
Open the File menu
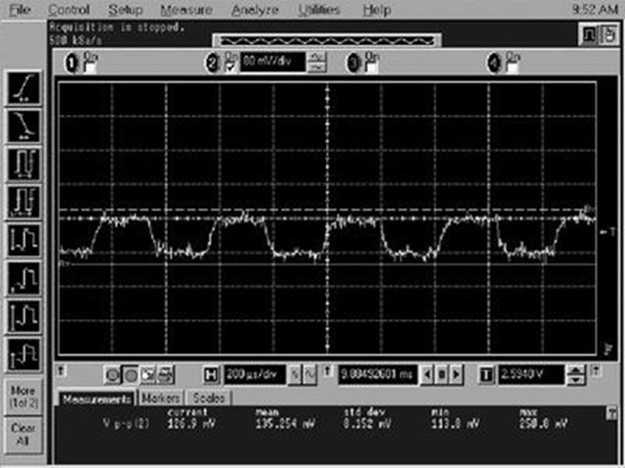pos(20,10)
